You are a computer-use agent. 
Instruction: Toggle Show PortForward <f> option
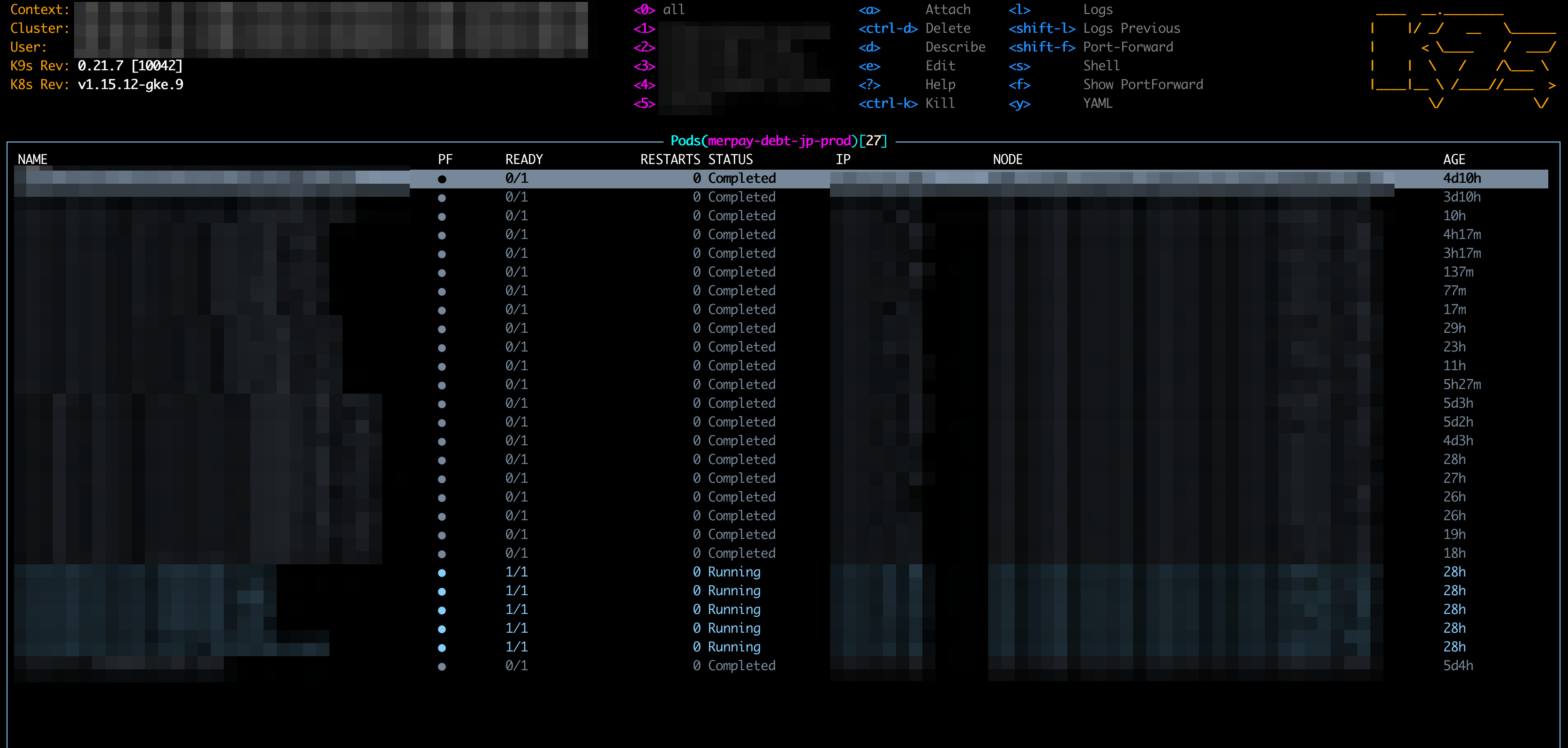(x=1020, y=85)
